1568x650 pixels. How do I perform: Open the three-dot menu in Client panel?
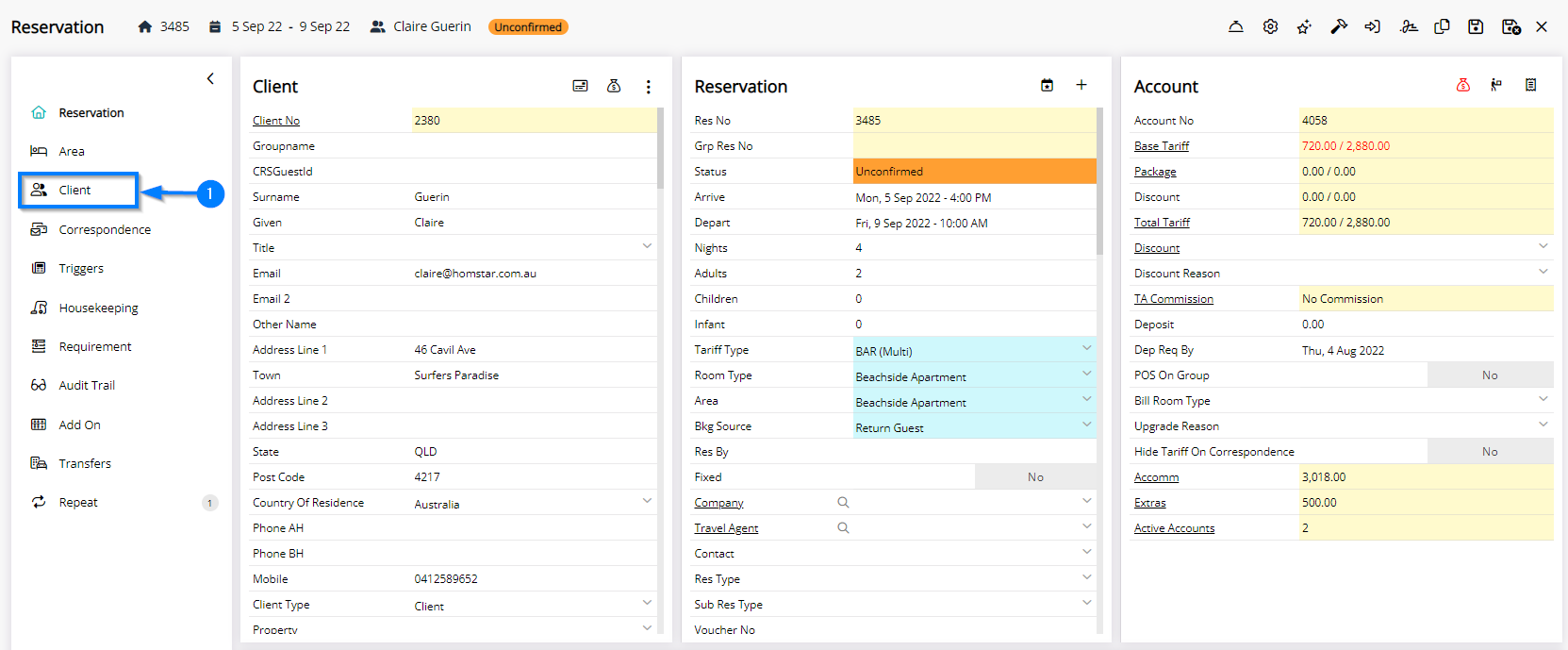click(x=648, y=87)
